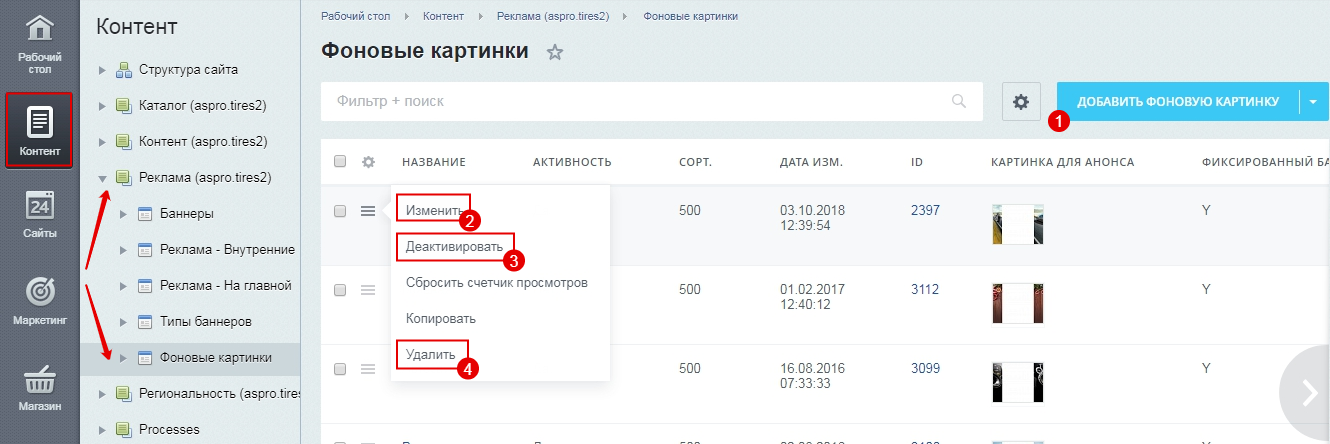This screenshot has width=1330, height=444.
Task: Expand Баннеры tree node
Action: [x=122, y=213]
